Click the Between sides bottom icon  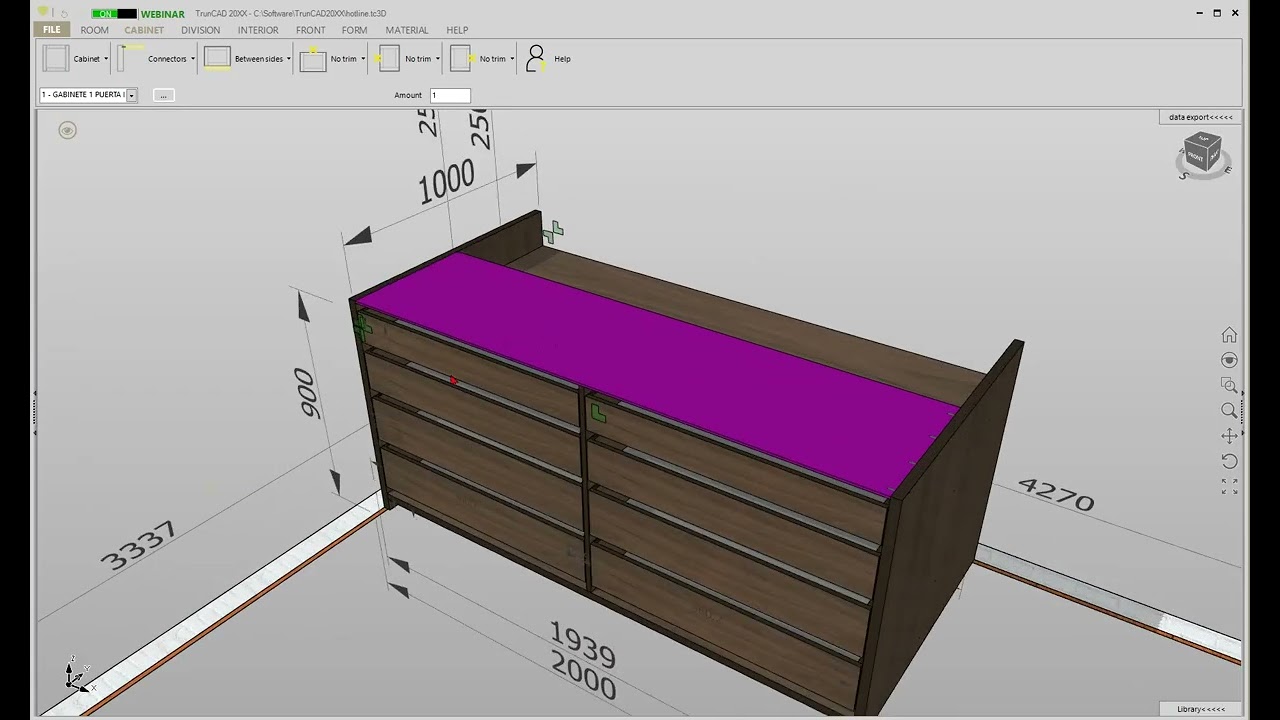coord(217,58)
